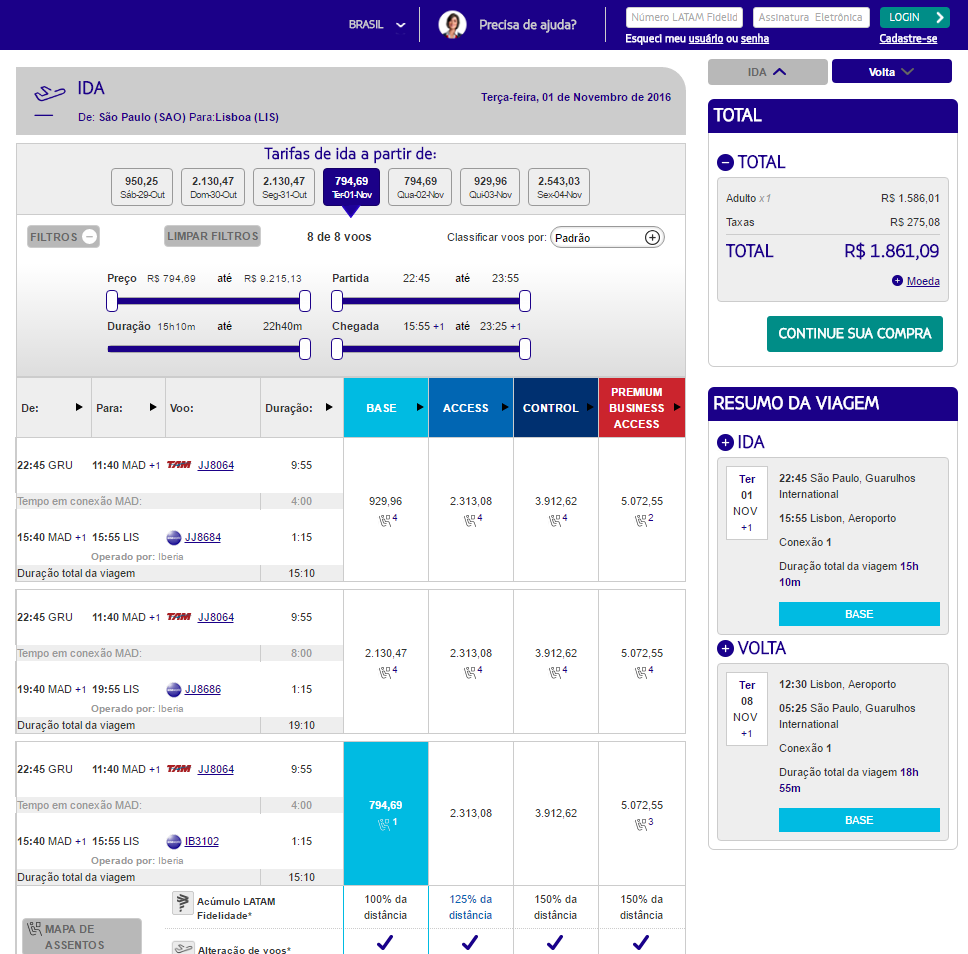Image resolution: width=968 pixels, height=954 pixels.
Task: Select the Seg-31-Out fare date
Action: [284, 187]
